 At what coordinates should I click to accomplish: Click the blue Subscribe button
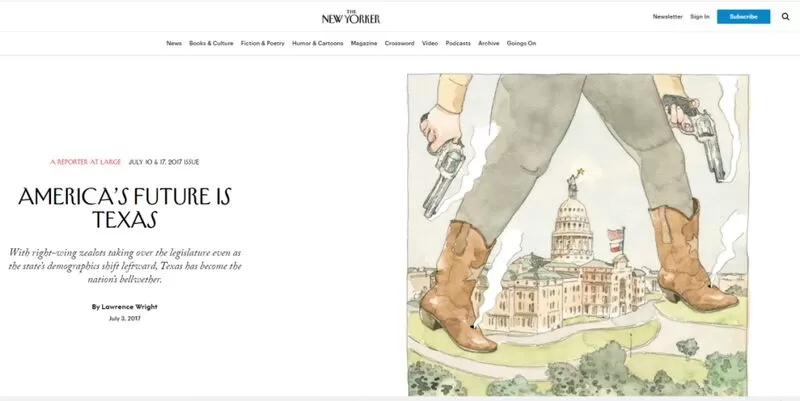[743, 17]
